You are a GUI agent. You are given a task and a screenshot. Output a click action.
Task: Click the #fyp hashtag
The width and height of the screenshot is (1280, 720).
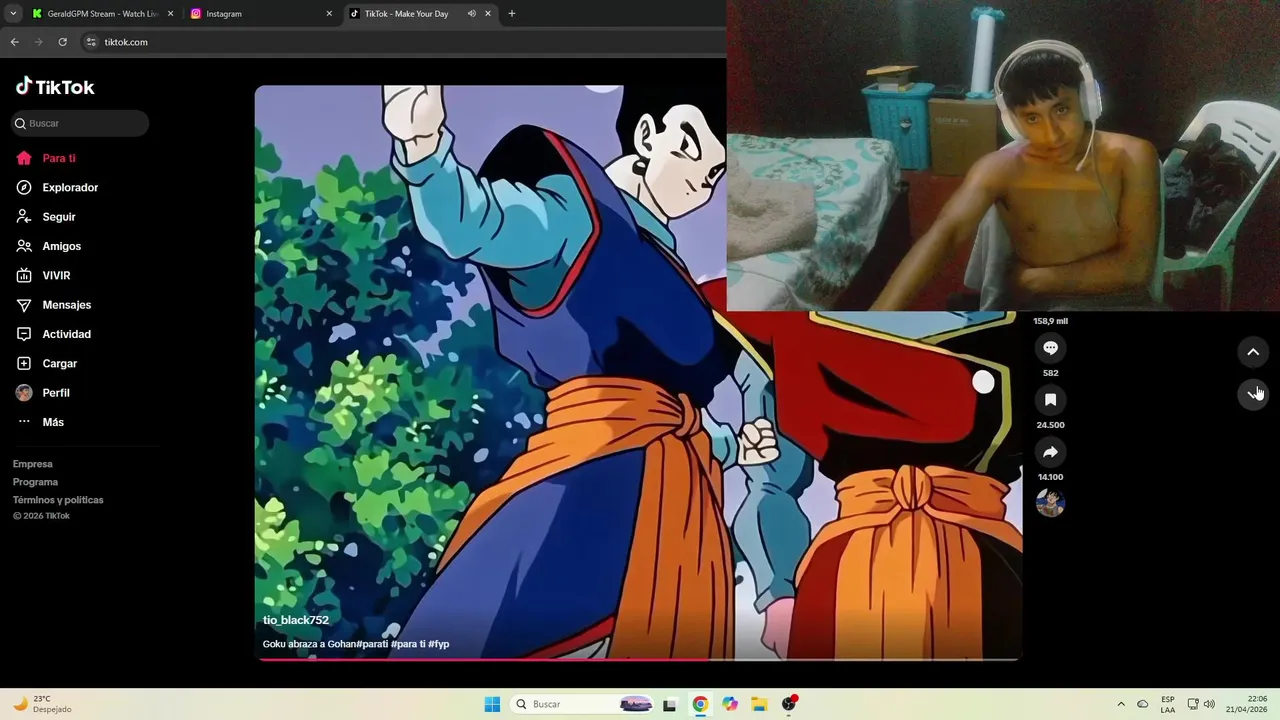[438, 644]
